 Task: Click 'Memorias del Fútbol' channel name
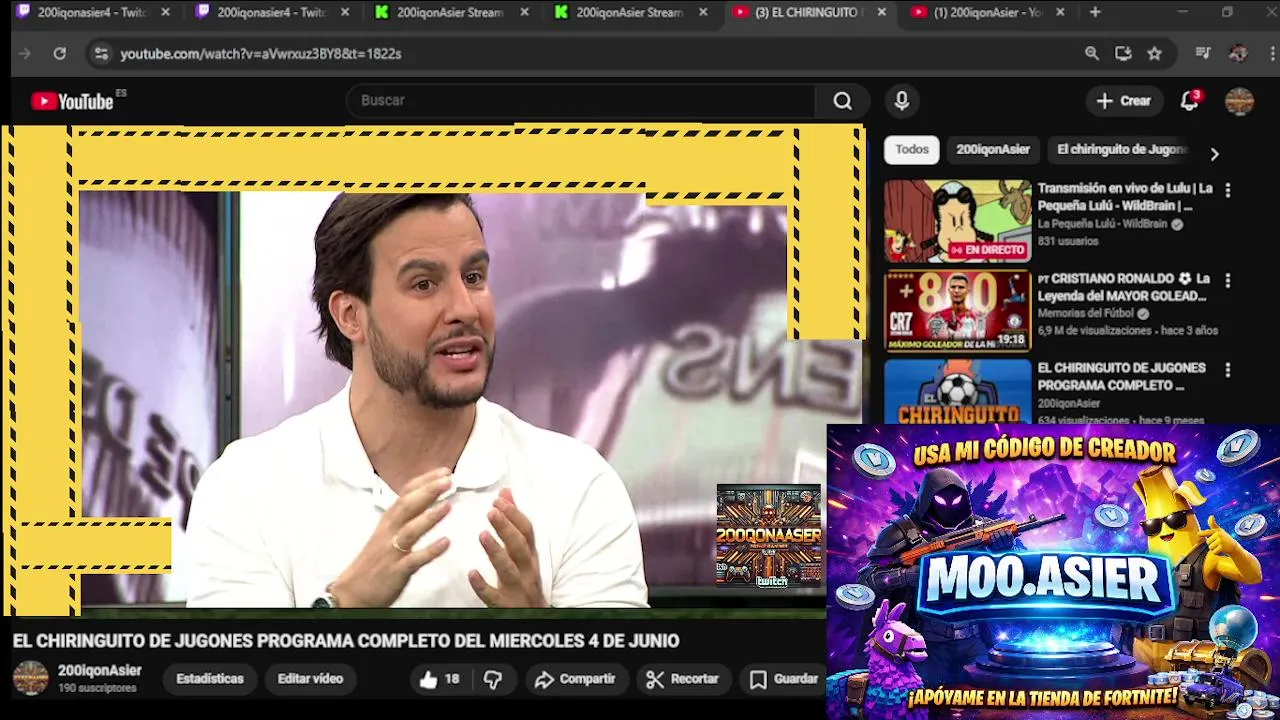coord(1086,314)
